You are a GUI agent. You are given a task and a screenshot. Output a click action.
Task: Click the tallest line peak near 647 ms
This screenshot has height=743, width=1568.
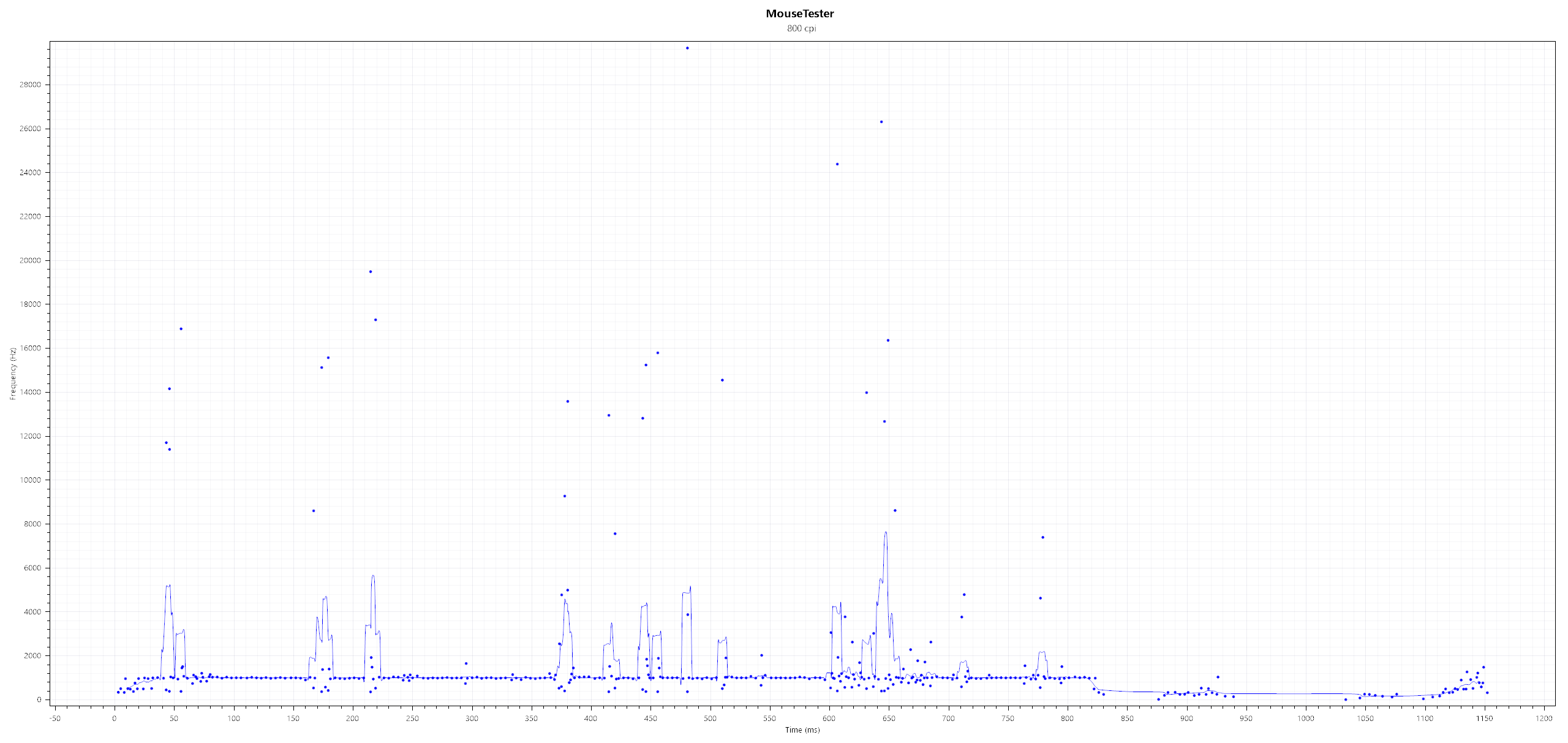(x=886, y=532)
